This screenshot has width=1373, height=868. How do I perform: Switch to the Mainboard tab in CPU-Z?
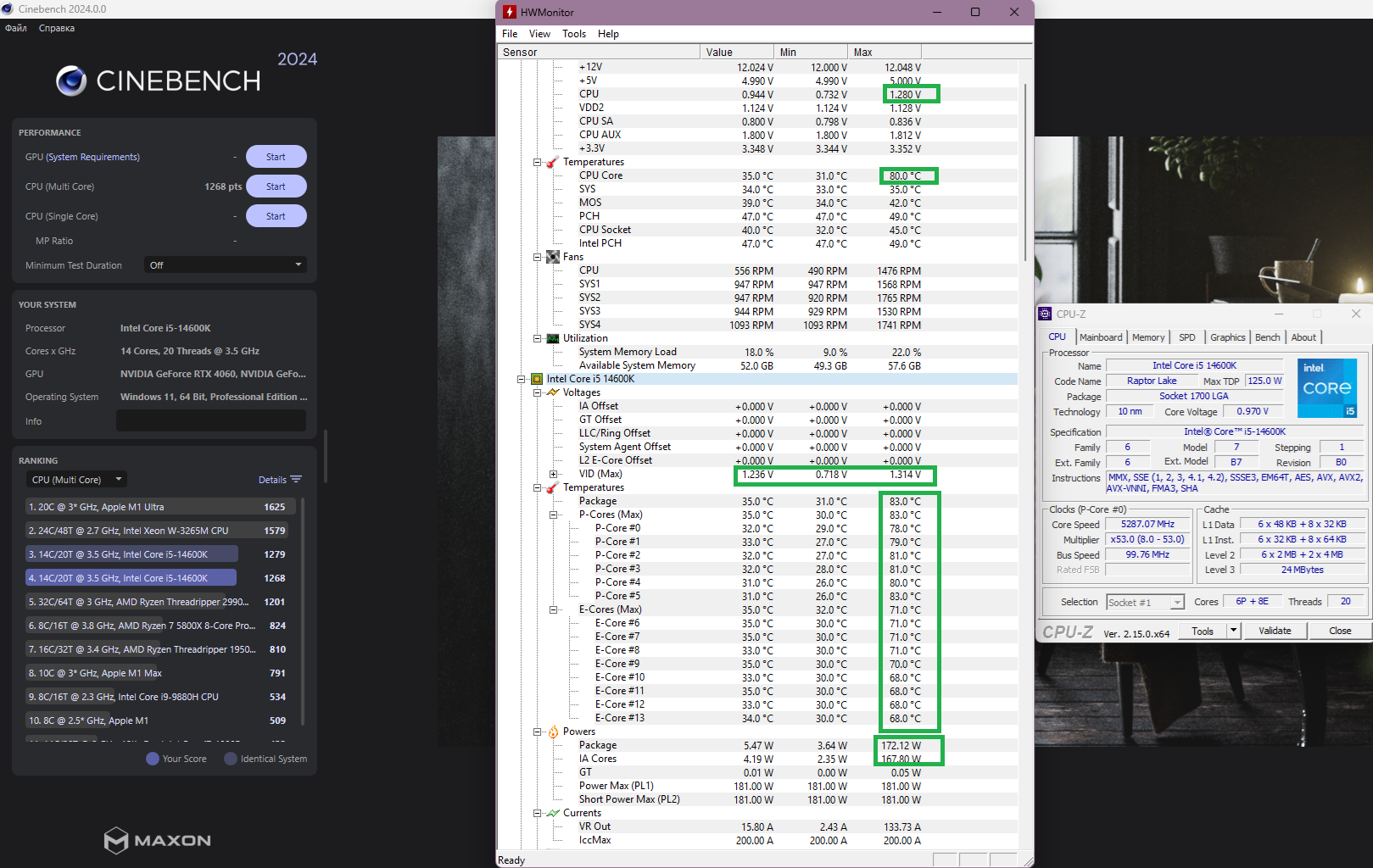(x=1101, y=337)
